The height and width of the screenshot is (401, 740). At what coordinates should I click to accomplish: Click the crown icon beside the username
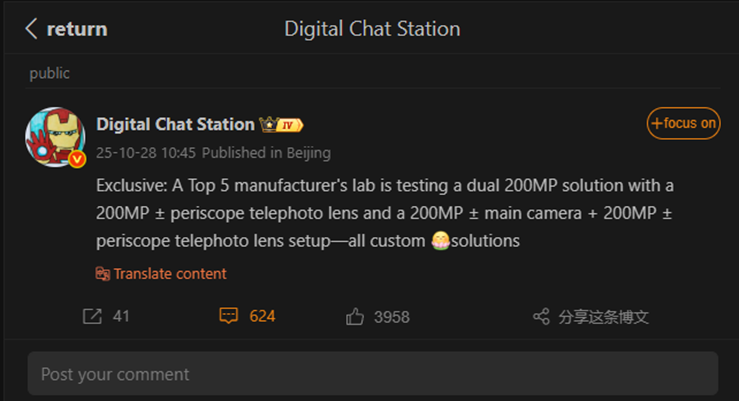(268, 124)
